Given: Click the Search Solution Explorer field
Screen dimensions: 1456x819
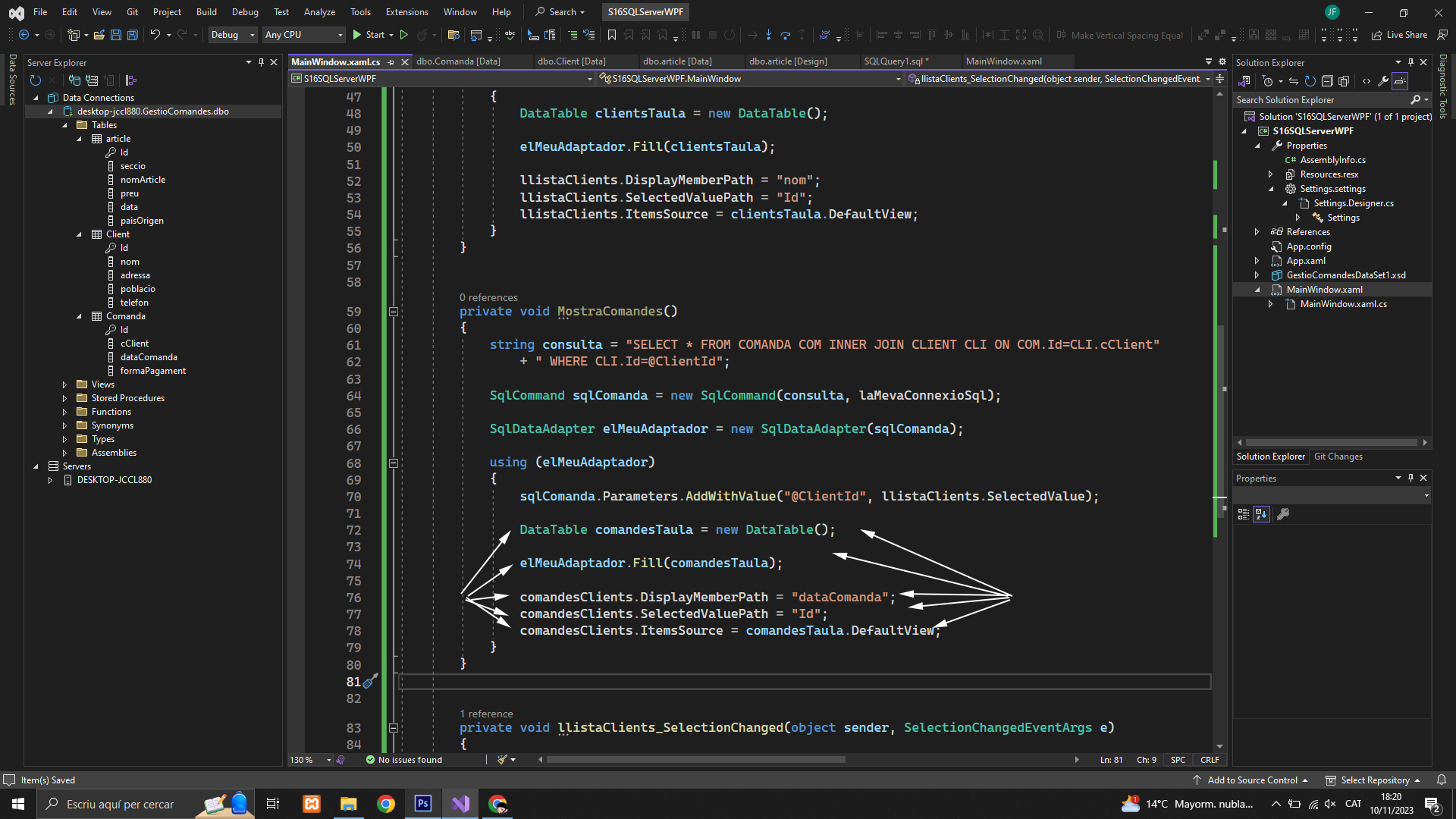Looking at the screenshot, I should point(1319,100).
